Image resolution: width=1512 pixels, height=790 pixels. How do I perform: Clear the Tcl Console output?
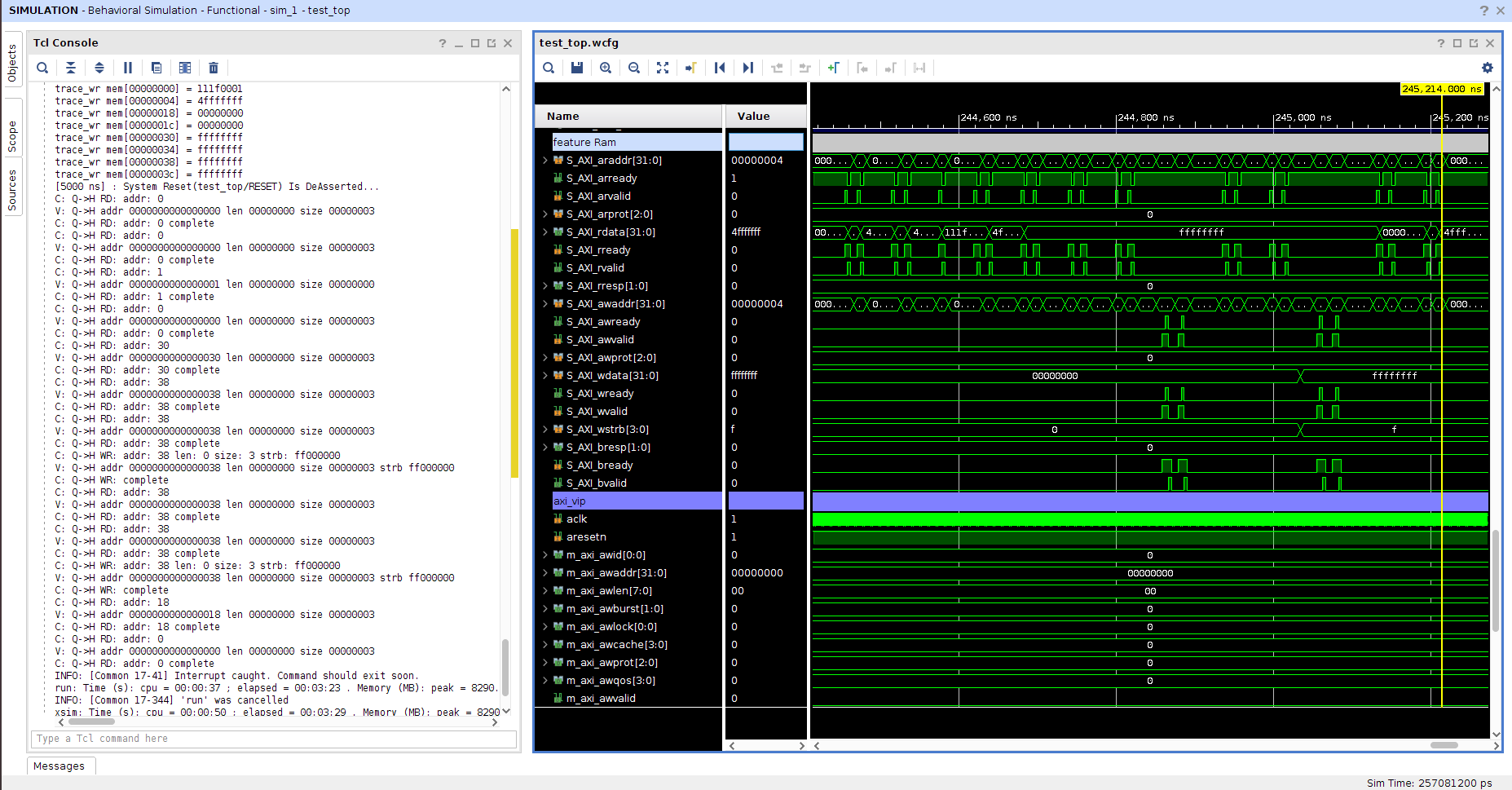click(x=214, y=68)
